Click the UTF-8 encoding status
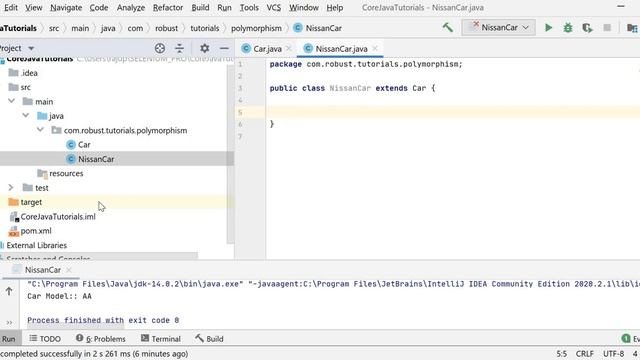The image size is (640, 360). pos(613,354)
